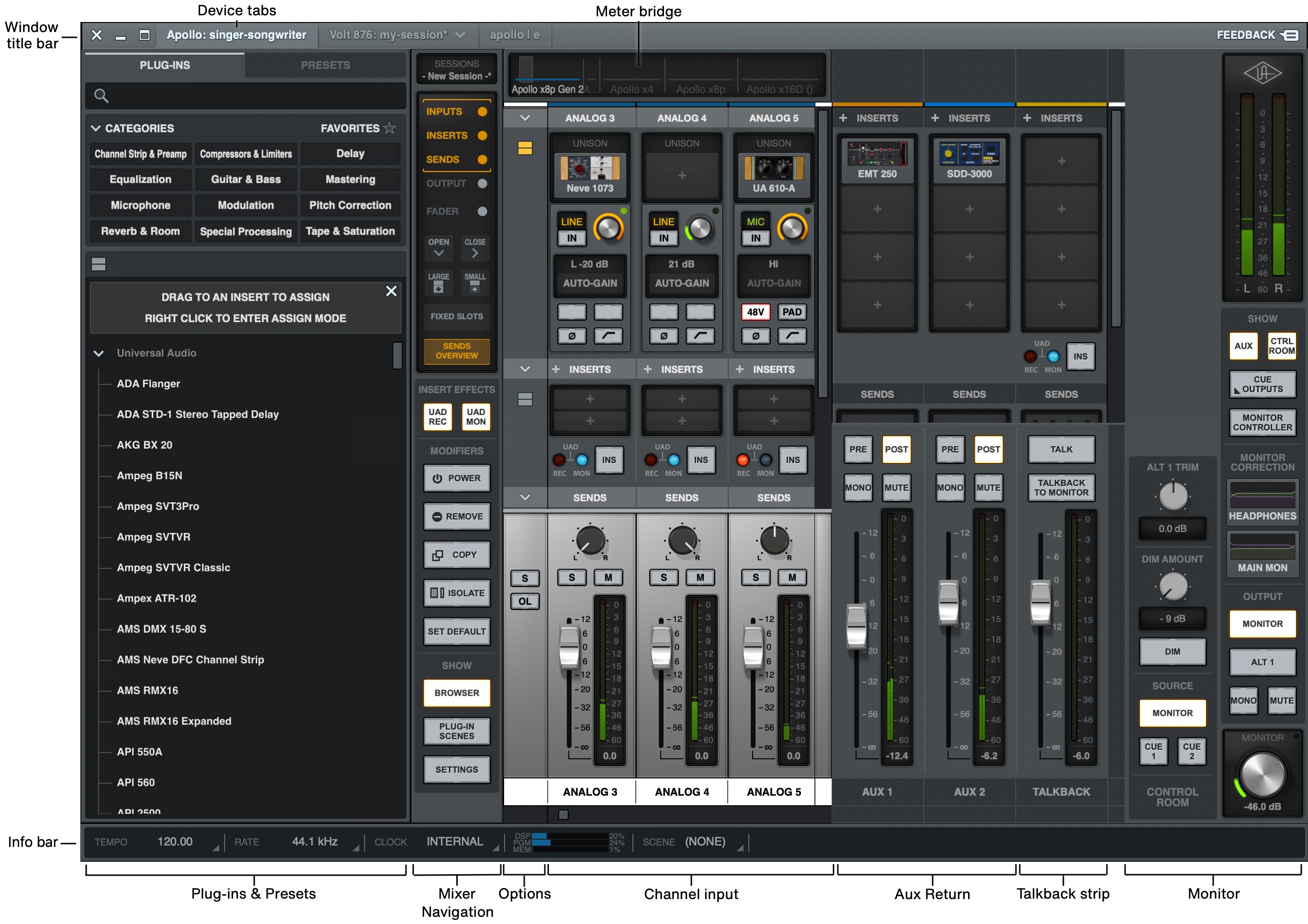Collapse the channel Sends section chevron
This screenshot has width=1308, height=924.
pos(525,497)
